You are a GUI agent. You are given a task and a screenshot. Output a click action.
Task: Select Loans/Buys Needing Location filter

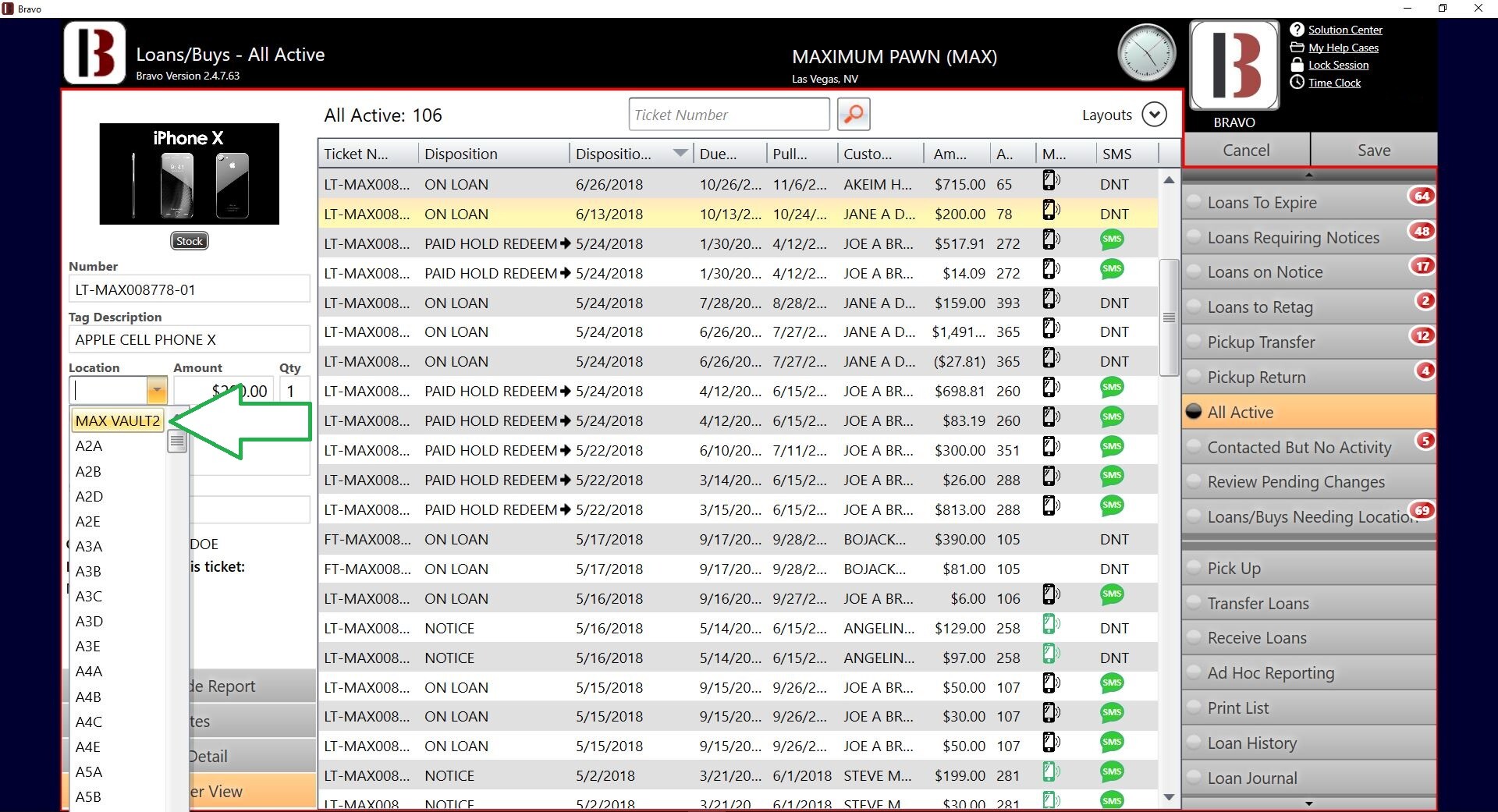(1309, 516)
